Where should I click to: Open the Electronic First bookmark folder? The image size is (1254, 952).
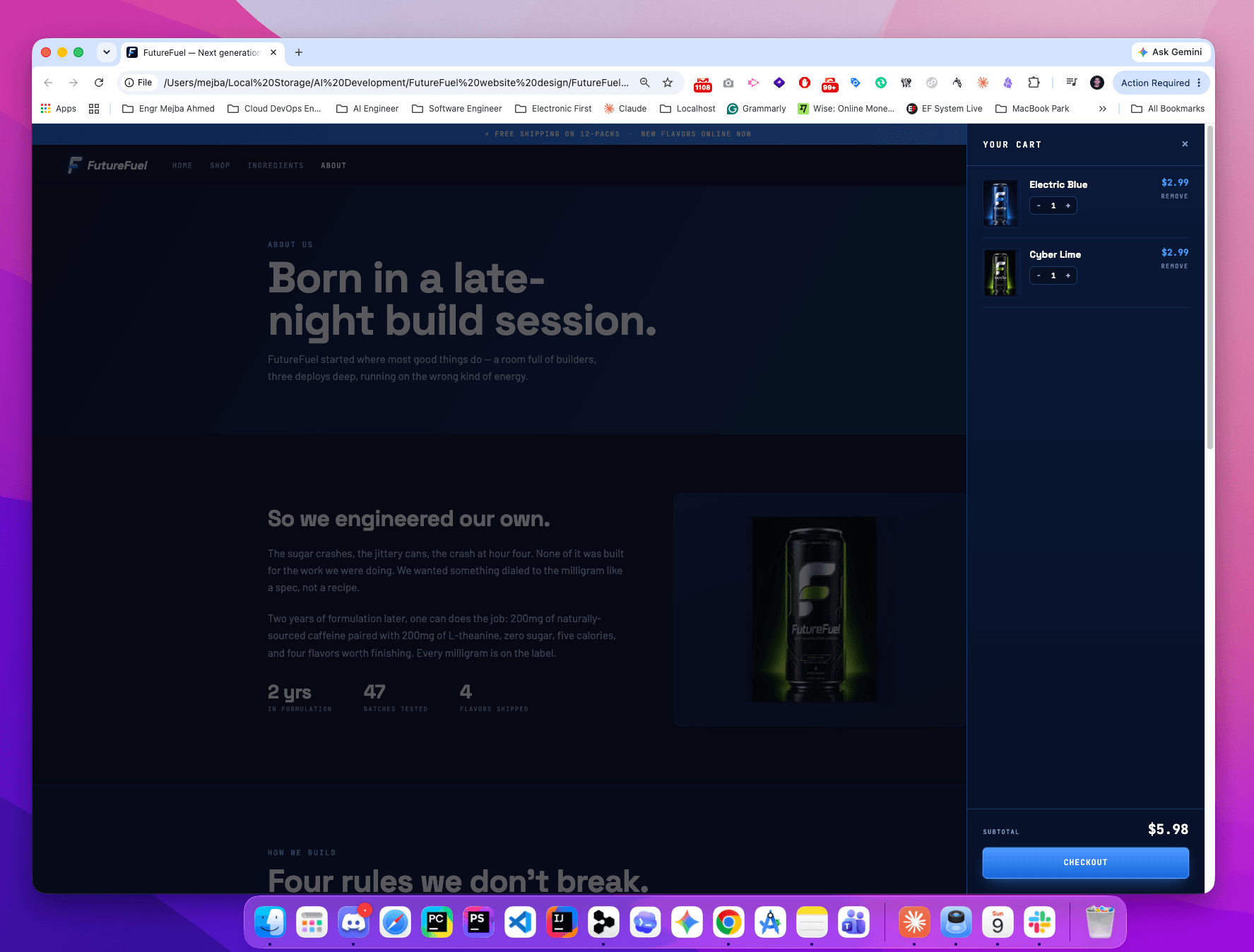(x=553, y=108)
